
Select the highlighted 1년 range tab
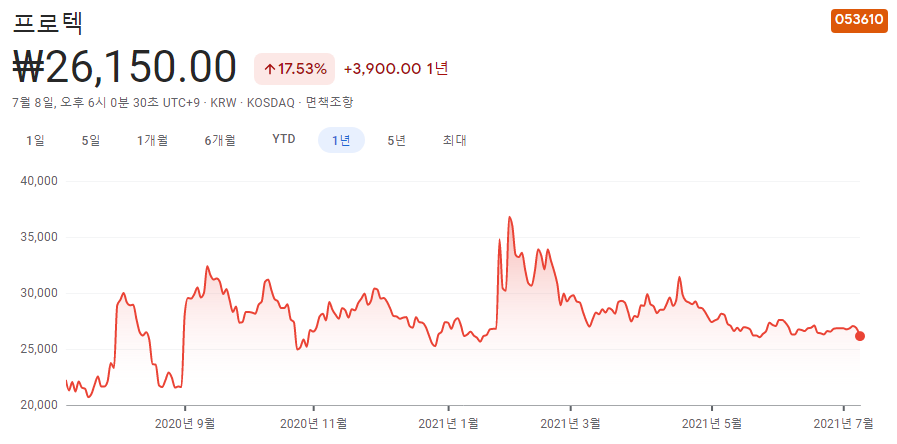point(341,140)
